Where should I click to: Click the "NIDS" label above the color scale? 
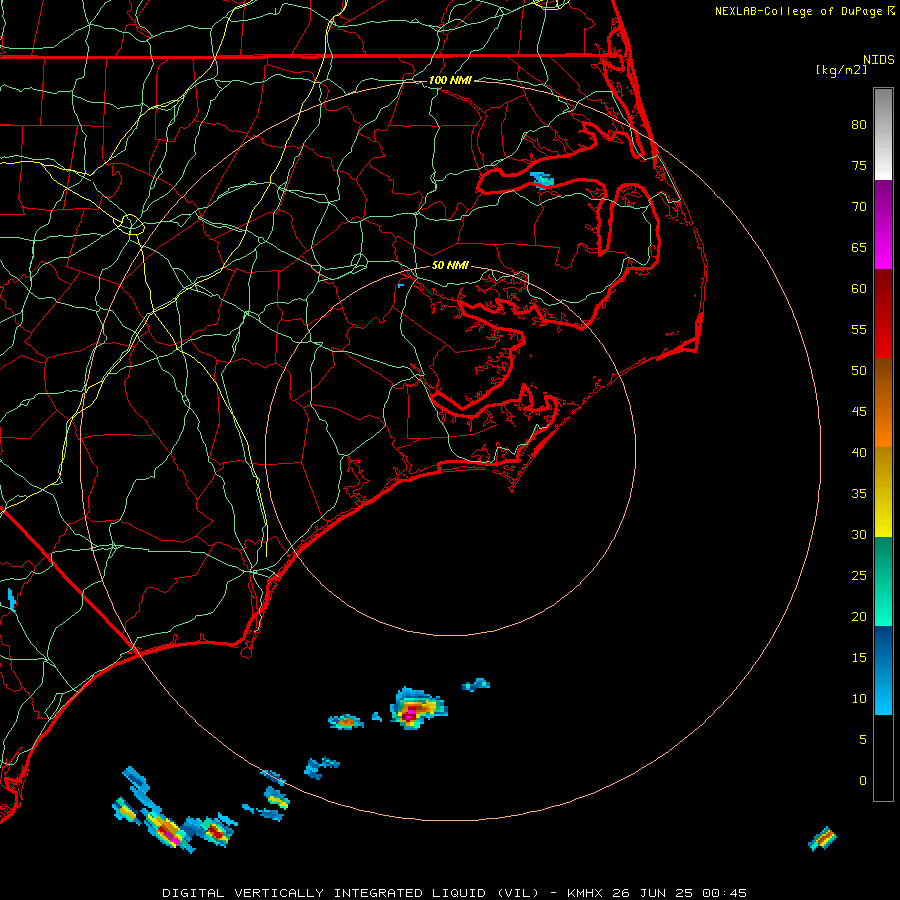pyautogui.click(x=879, y=60)
